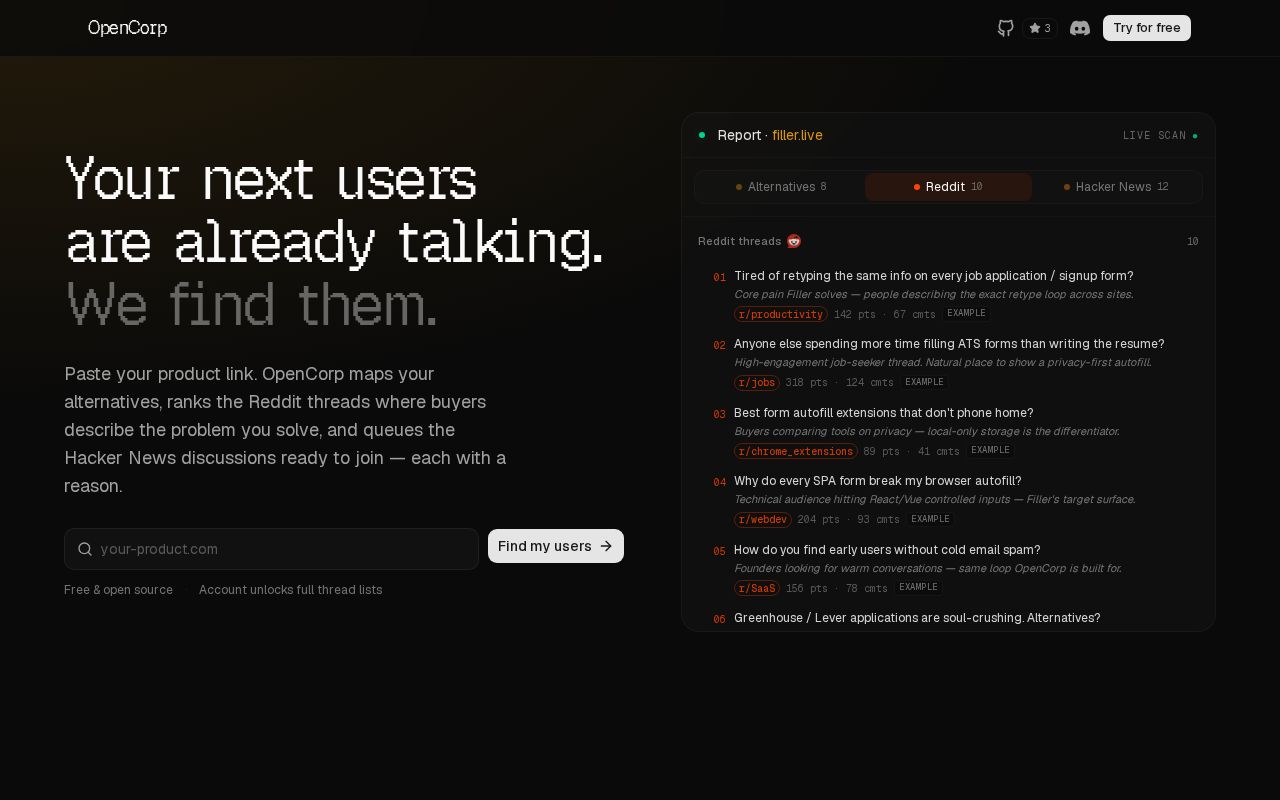
Task: Click the r/productivity subreddit tag
Action: tap(781, 314)
